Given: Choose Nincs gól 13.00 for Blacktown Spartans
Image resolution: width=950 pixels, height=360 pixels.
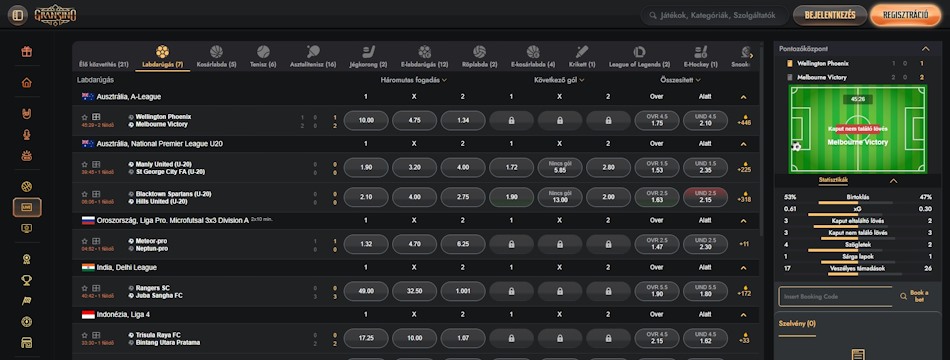Looking at the screenshot, I should (560, 197).
